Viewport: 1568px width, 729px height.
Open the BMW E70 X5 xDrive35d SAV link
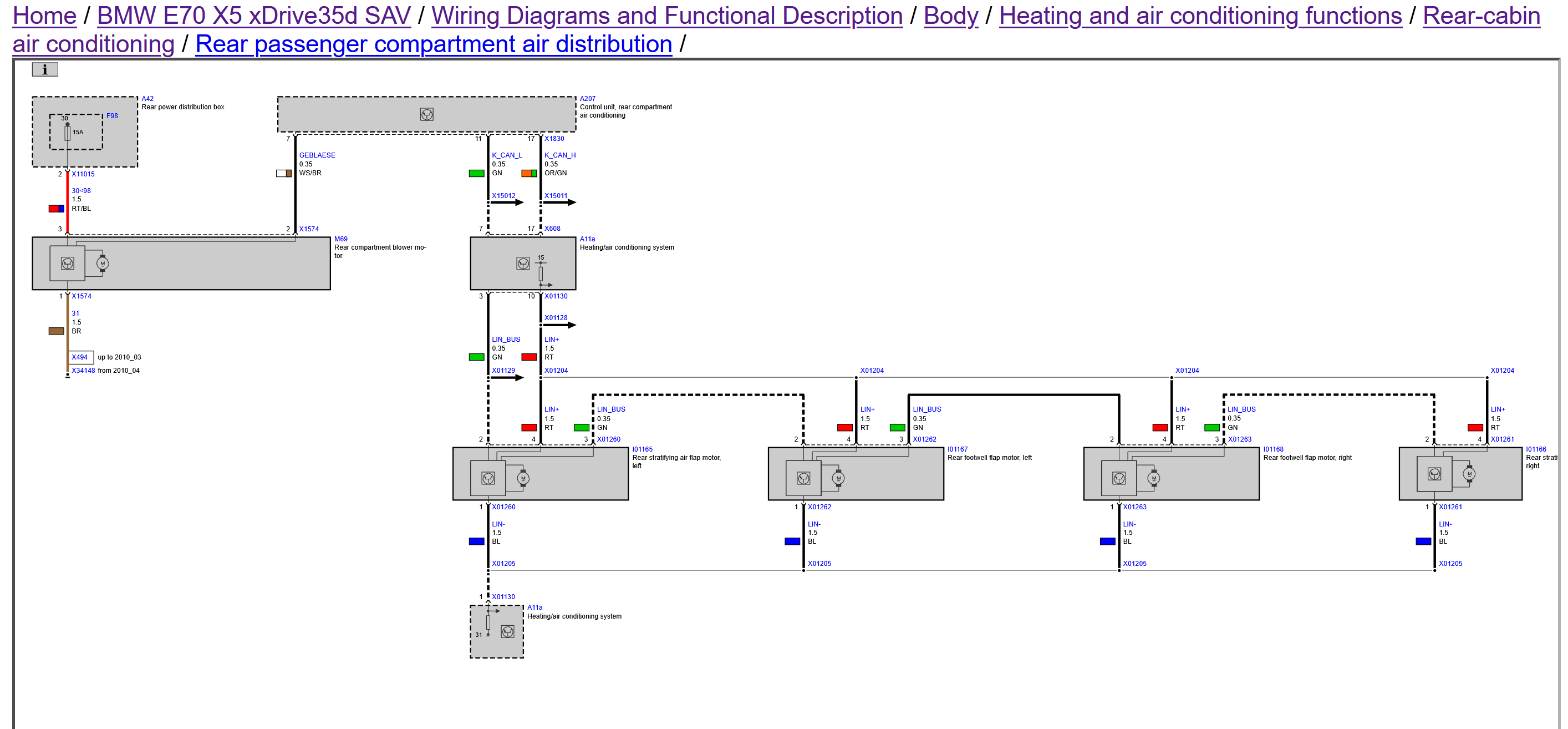point(254,16)
